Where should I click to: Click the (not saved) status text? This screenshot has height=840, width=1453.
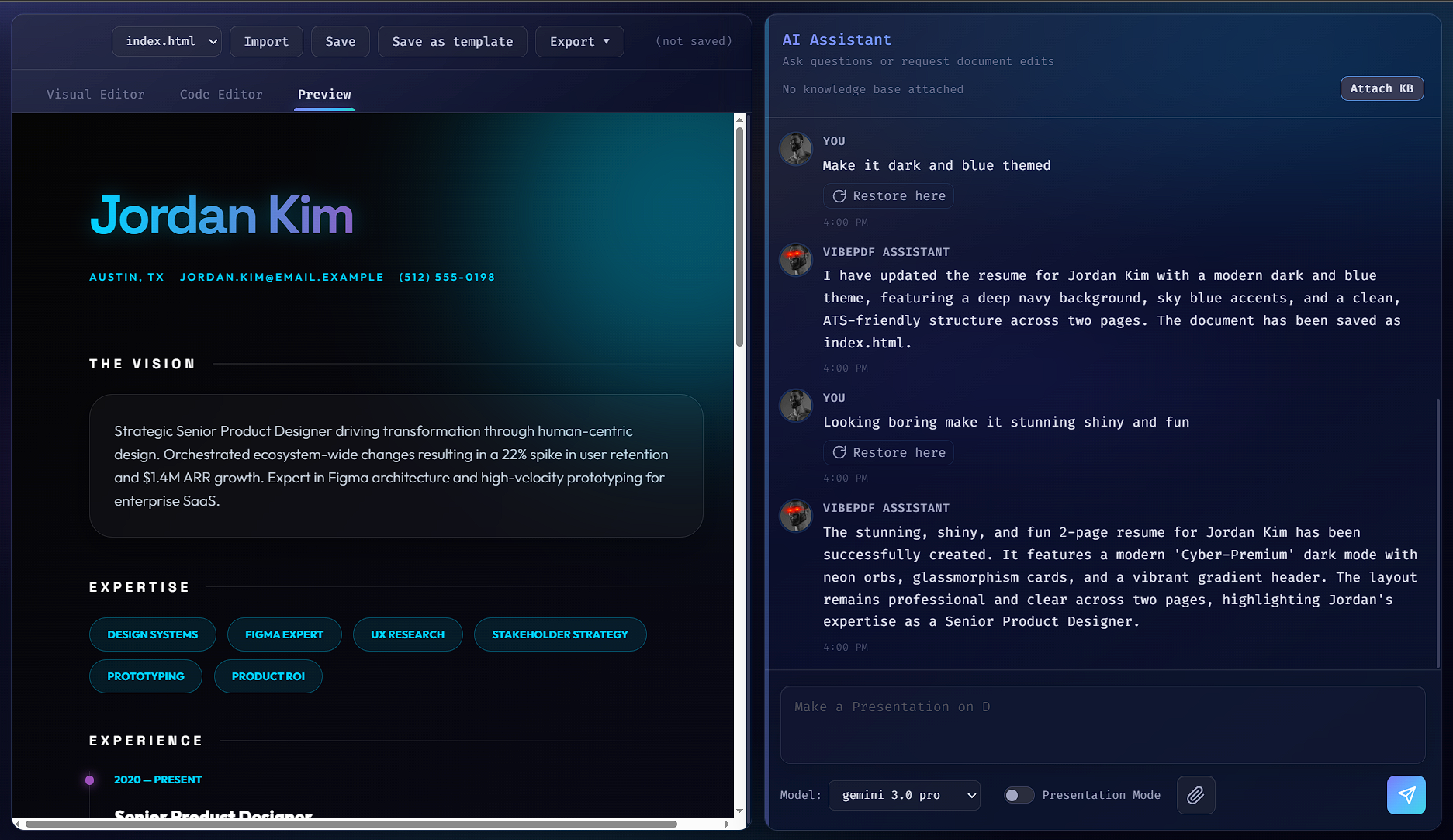click(x=694, y=41)
